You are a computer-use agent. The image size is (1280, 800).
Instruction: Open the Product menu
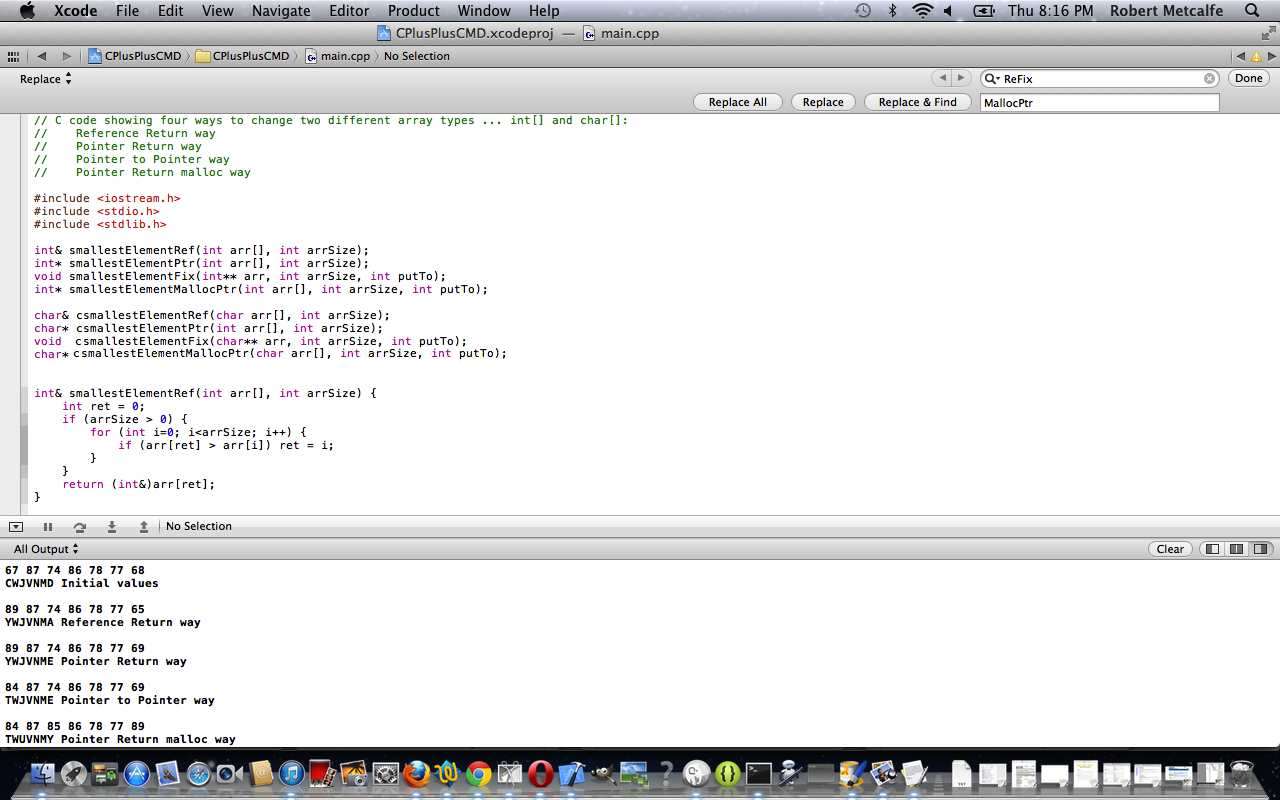click(x=413, y=10)
